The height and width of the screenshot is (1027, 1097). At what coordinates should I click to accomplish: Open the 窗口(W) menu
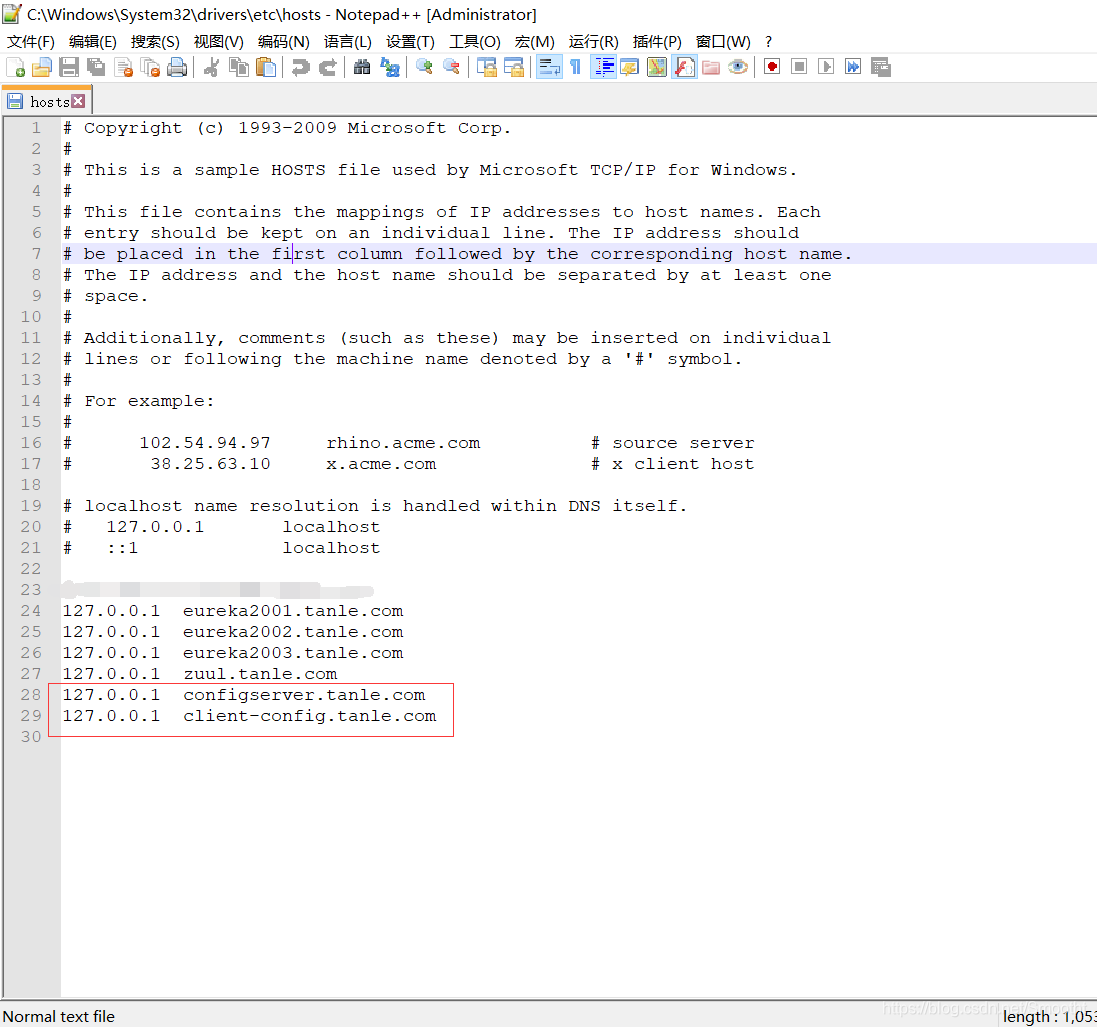(x=723, y=42)
